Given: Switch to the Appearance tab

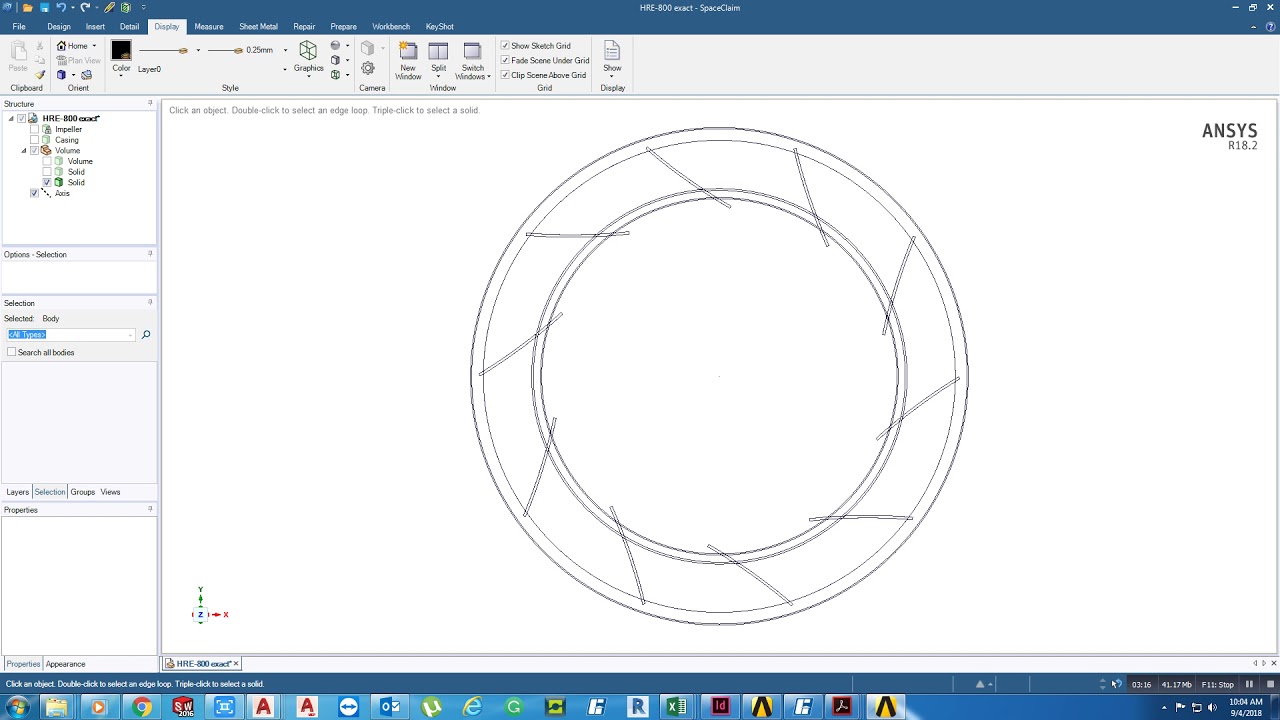Looking at the screenshot, I should pyautogui.click(x=65, y=664).
